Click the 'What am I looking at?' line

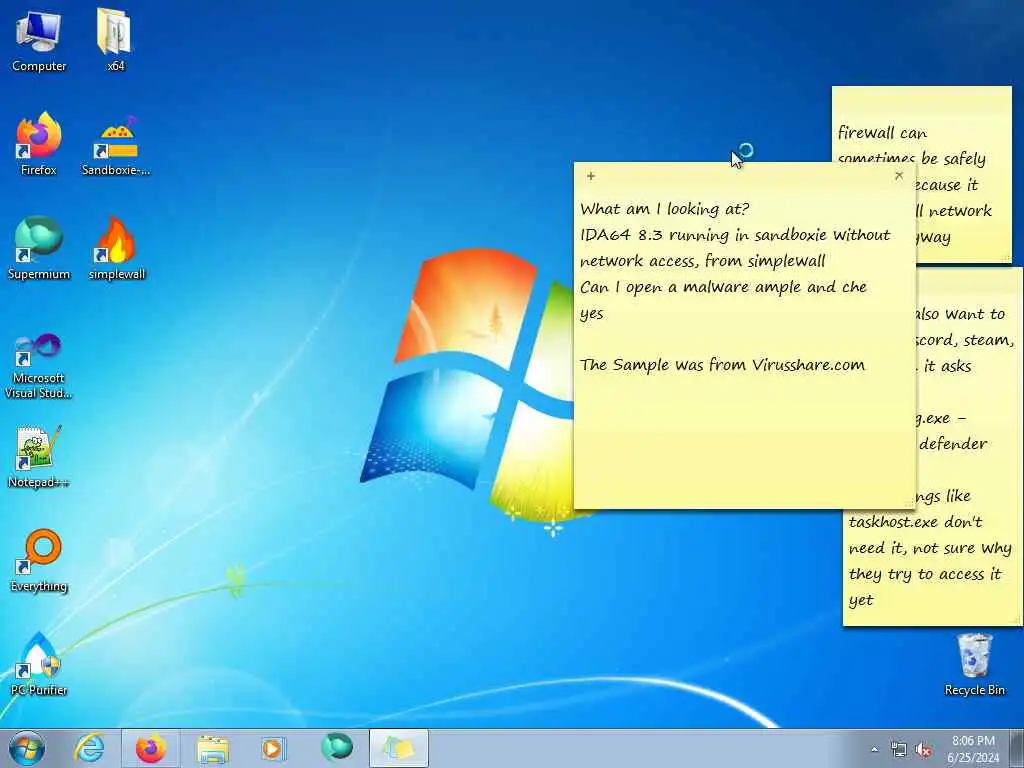(665, 209)
